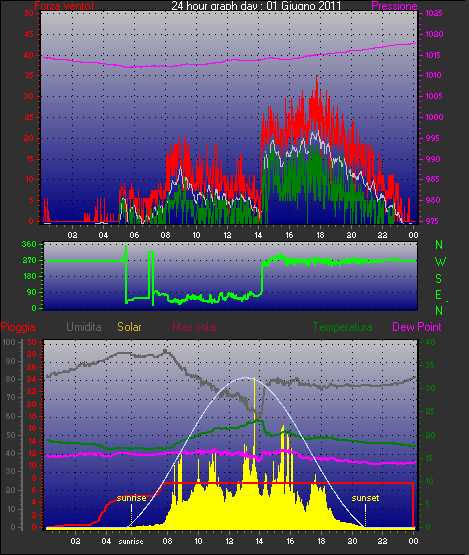Click the green 'Temperatura' legend label
Image resolution: width=469 pixels, height=555 pixels.
pyautogui.click(x=342, y=327)
